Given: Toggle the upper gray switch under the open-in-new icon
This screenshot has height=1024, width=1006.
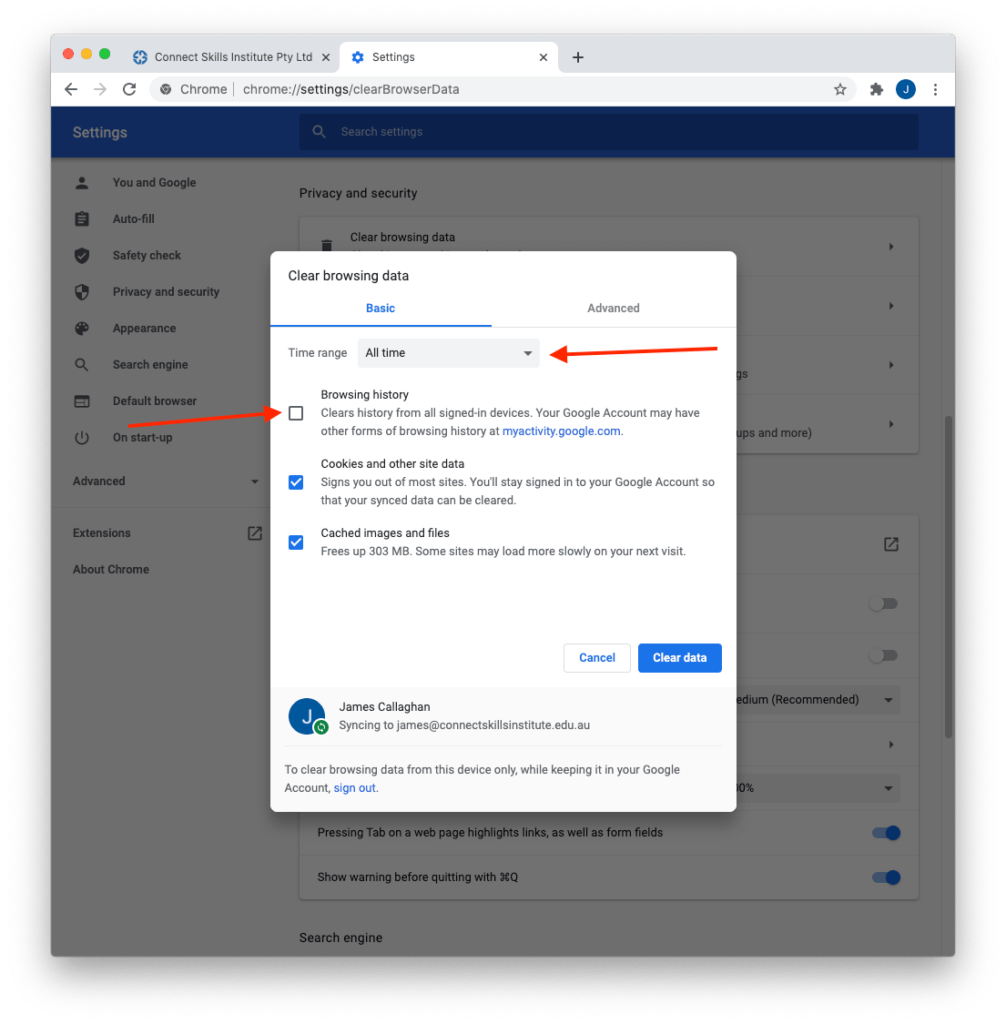Looking at the screenshot, I should point(883,603).
